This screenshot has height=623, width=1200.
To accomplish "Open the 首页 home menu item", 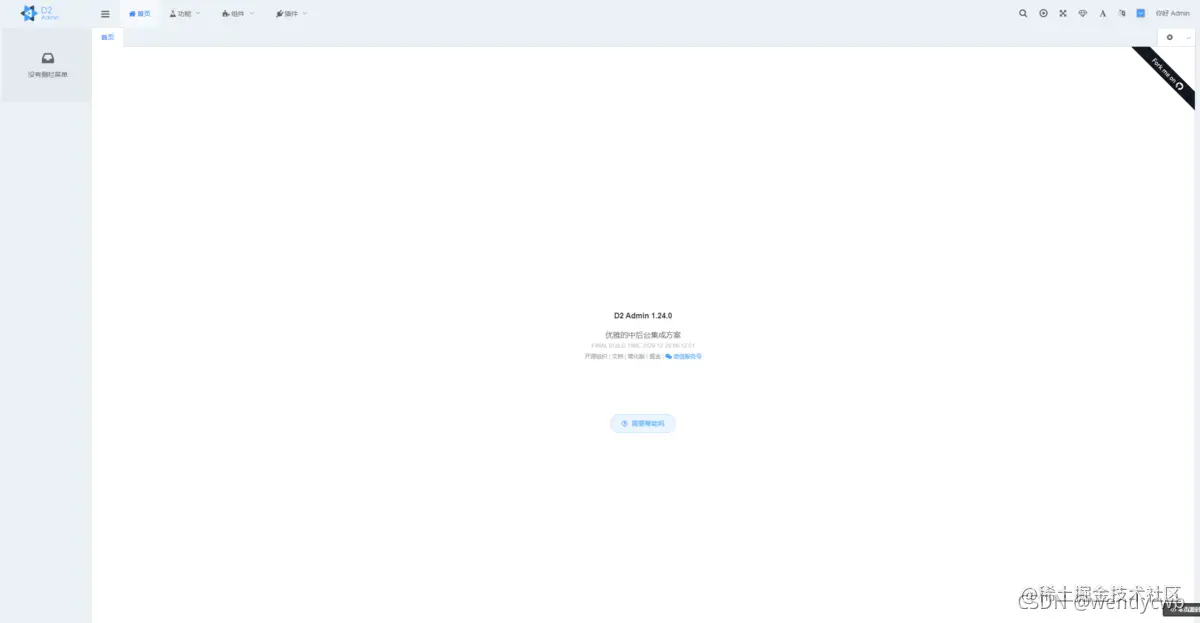I will pyautogui.click(x=140, y=14).
